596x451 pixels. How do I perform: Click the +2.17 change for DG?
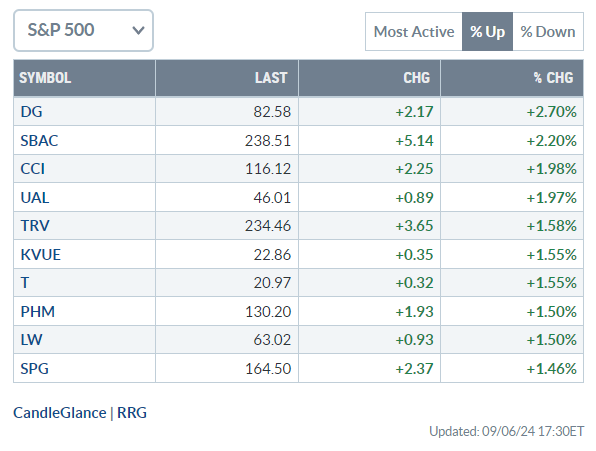414,112
